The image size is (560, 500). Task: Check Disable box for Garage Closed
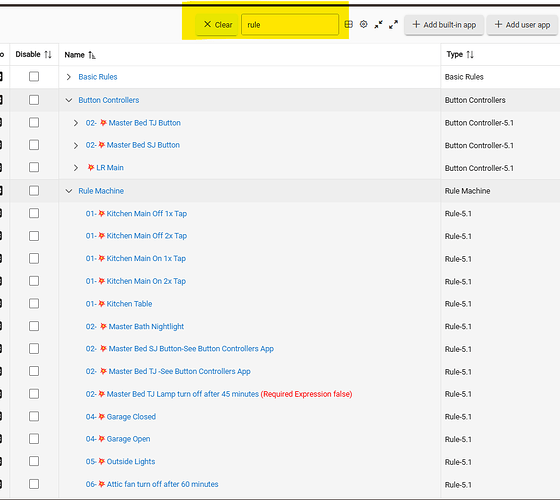34,416
